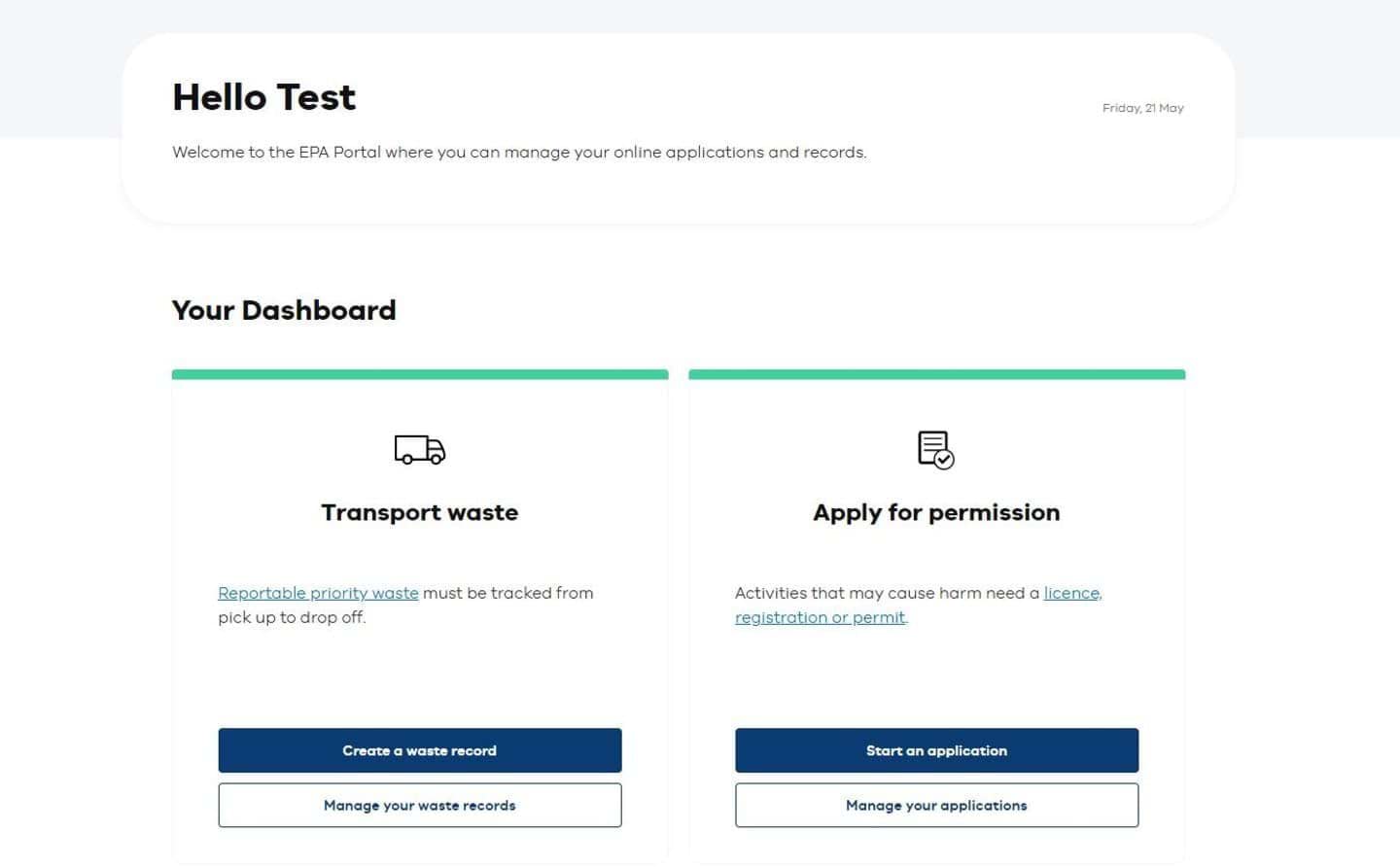The height and width of the screenshot is (867, 1400).
Task: Click the Apply for permission card heading
Action: (x=935, y=512)
